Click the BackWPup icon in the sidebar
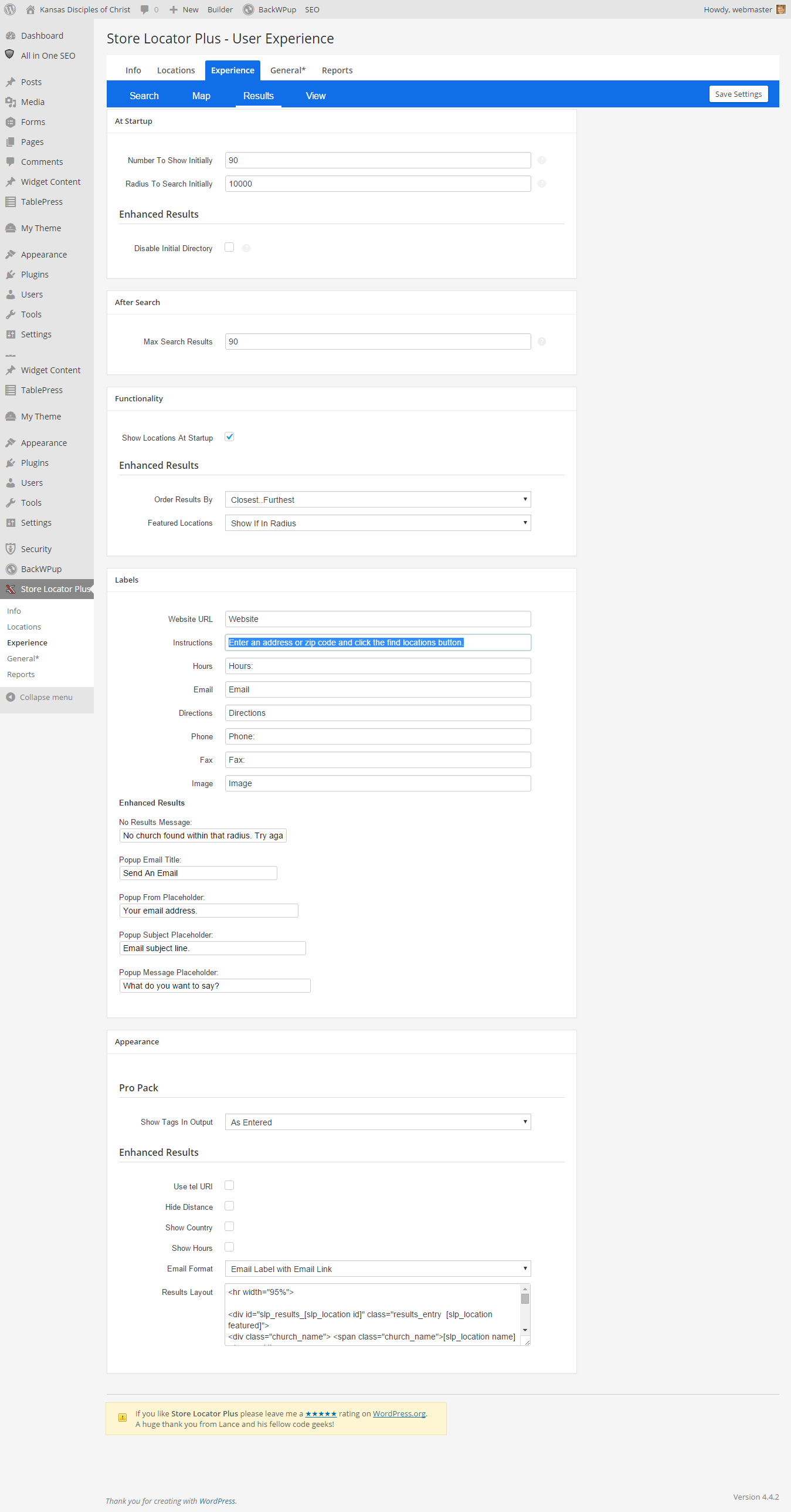Image resolution: width=791 pixels, height=1512 pixels. click(10, 569)
